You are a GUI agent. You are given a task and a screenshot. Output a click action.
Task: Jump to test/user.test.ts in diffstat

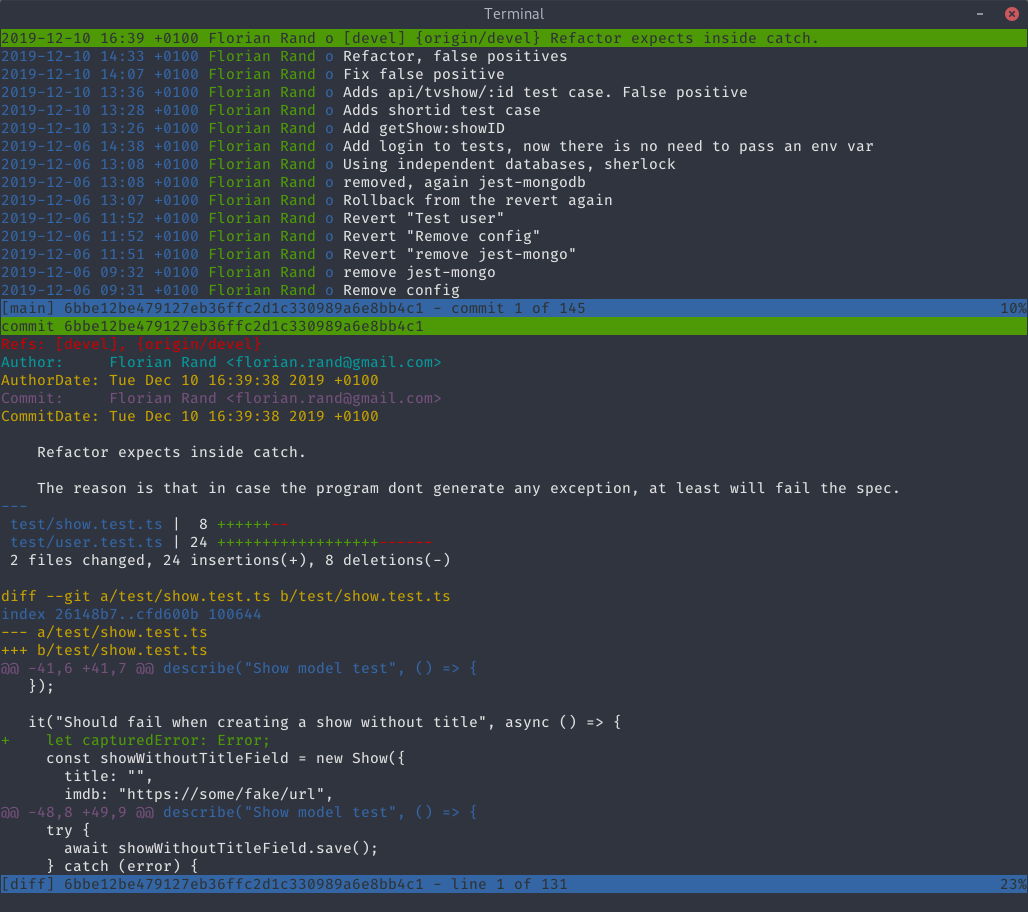[85, 542]
